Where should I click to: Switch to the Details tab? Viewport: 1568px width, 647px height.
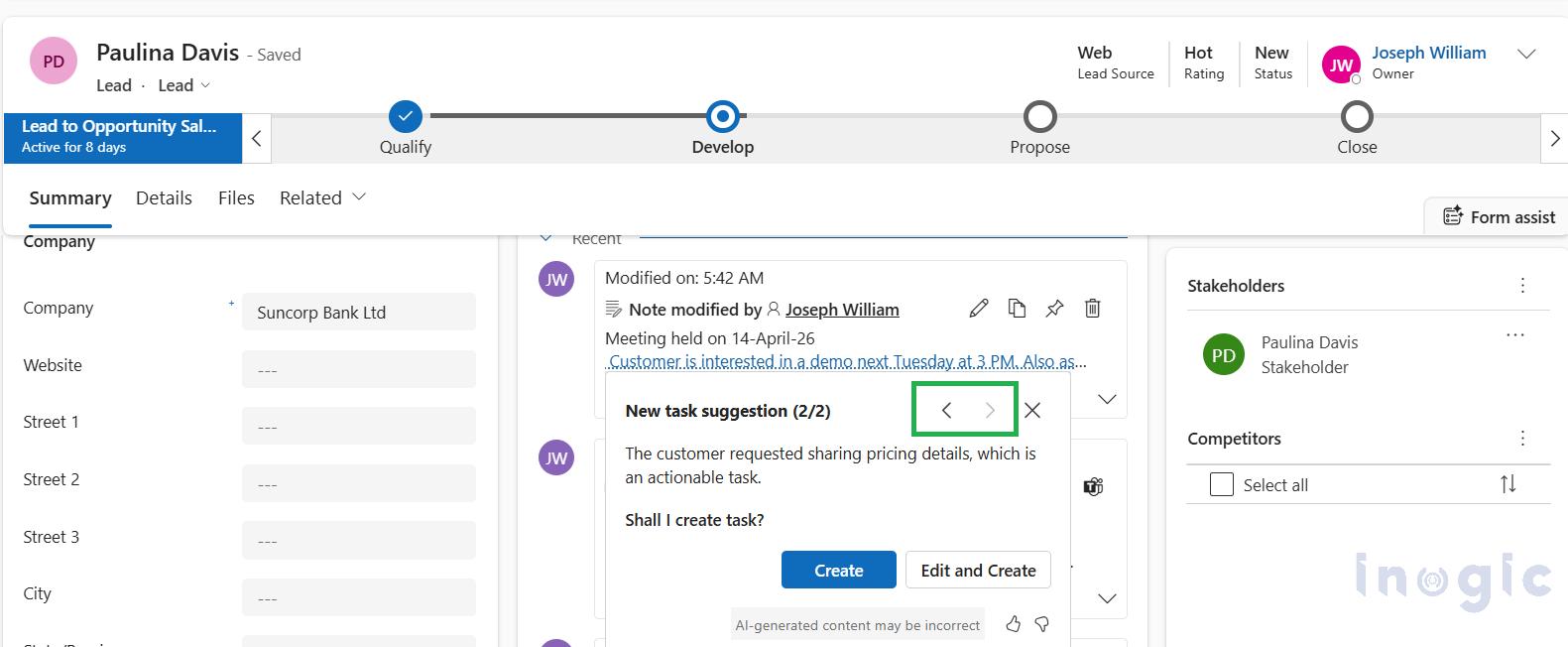[x=164, y=197]
